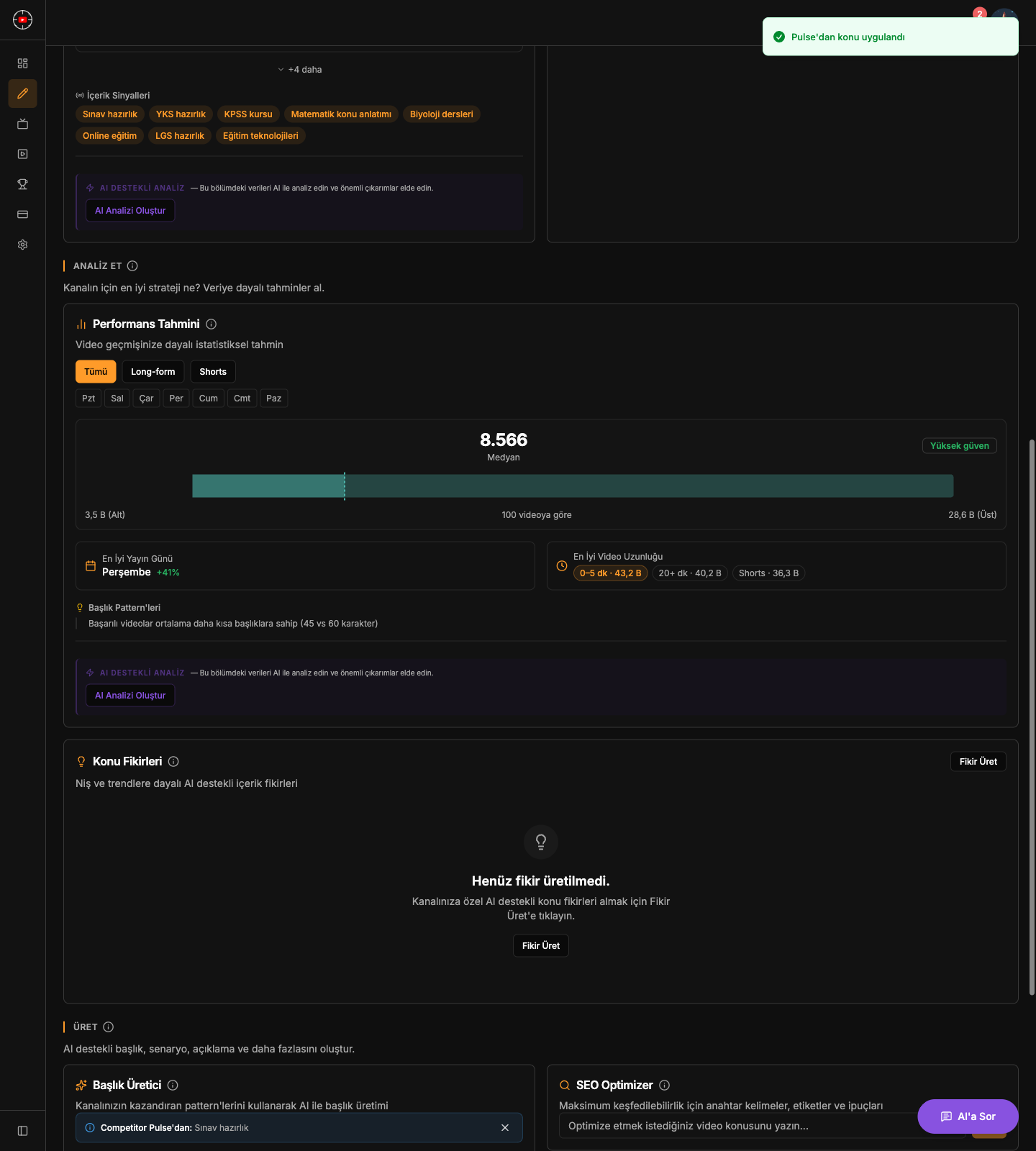Viewport: 1036px width, 1151px height.
Task: Toggle the Per day filter
Action: [x=176, y=399]
